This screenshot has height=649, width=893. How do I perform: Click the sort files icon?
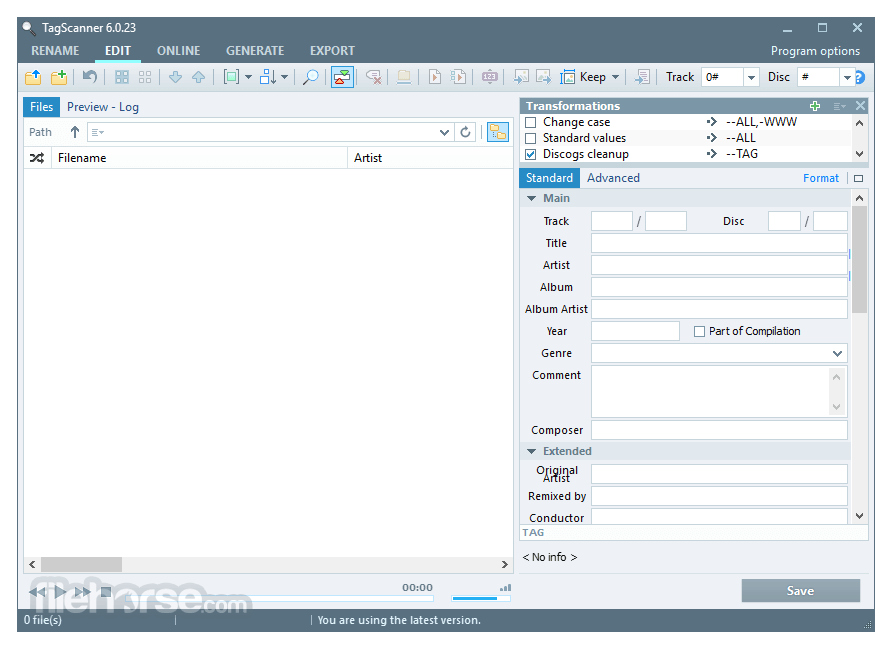tap(268, 77)
